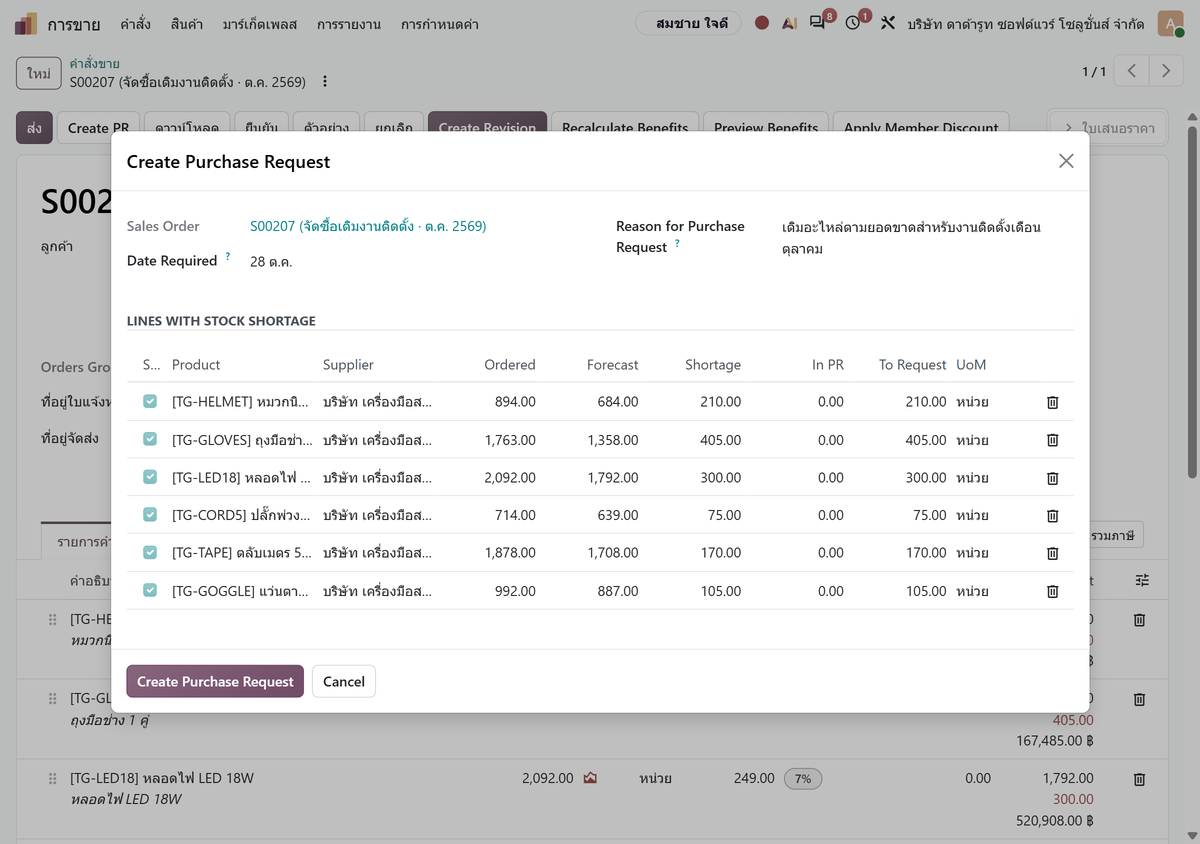Open the การกำหนดค่า menu

pos(439,24)
